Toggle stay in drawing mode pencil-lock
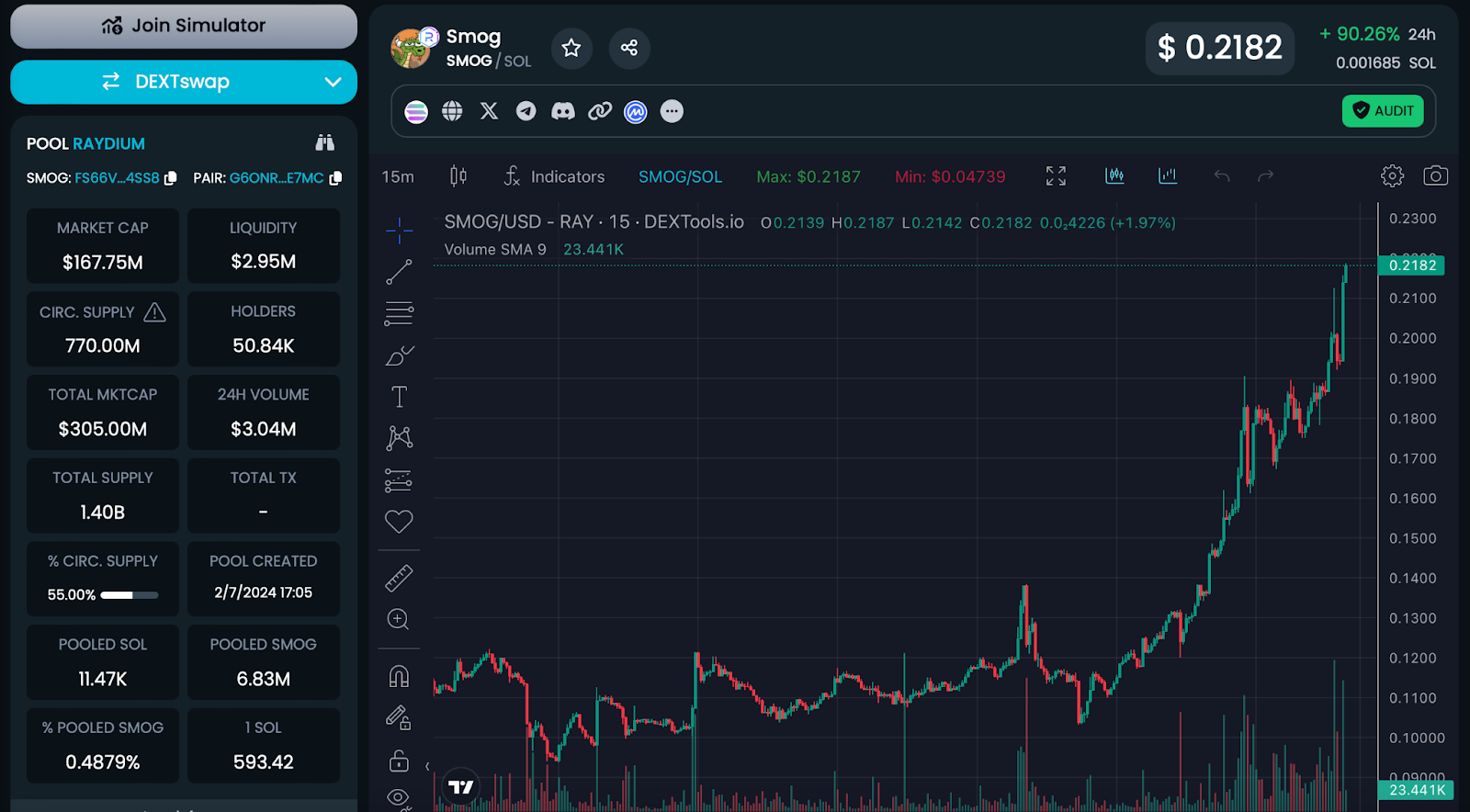This screenshot has width=1470, height=812. coord(398,717)
